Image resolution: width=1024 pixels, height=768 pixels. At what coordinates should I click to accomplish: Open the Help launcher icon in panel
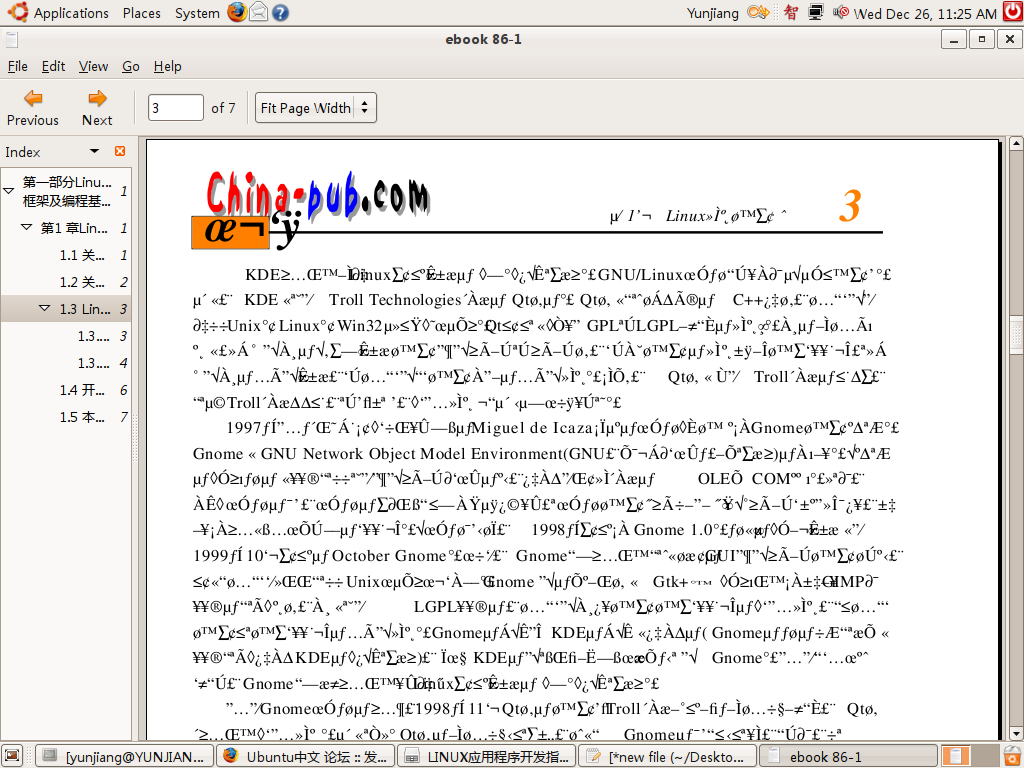point(280,12)
